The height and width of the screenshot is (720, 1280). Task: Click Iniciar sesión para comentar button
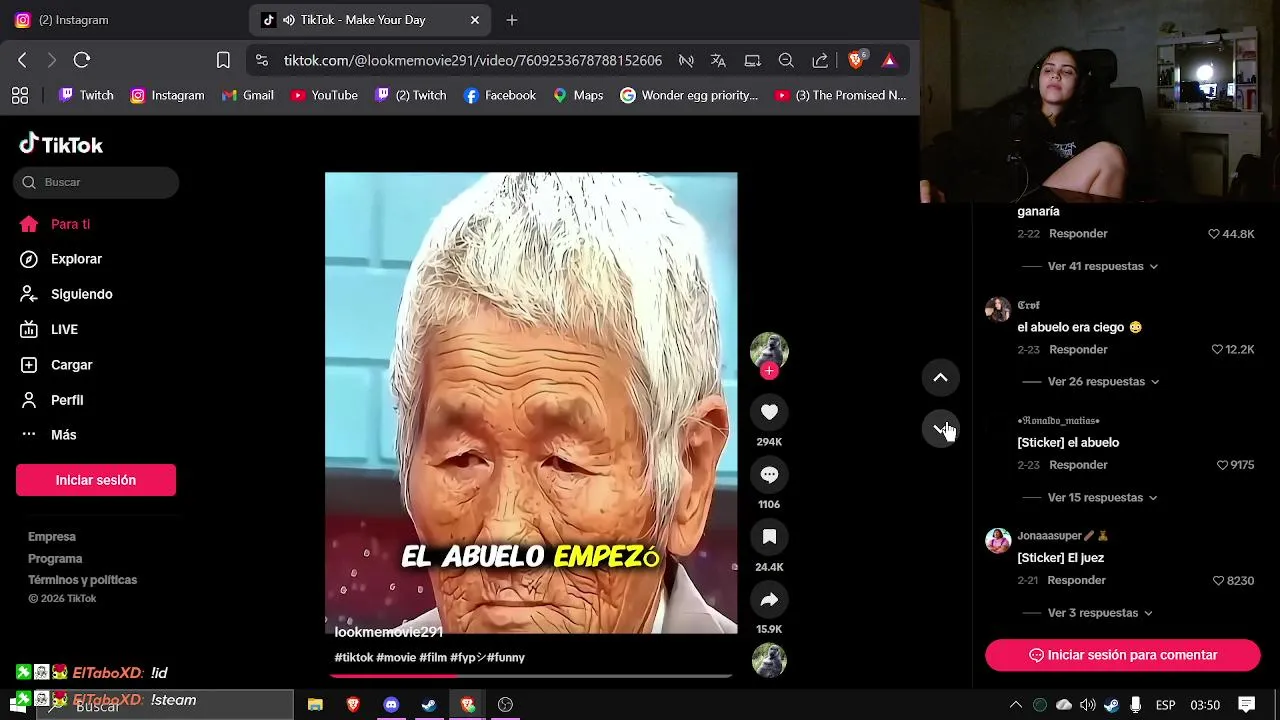pyautogui.click(x=1123, y=655)
